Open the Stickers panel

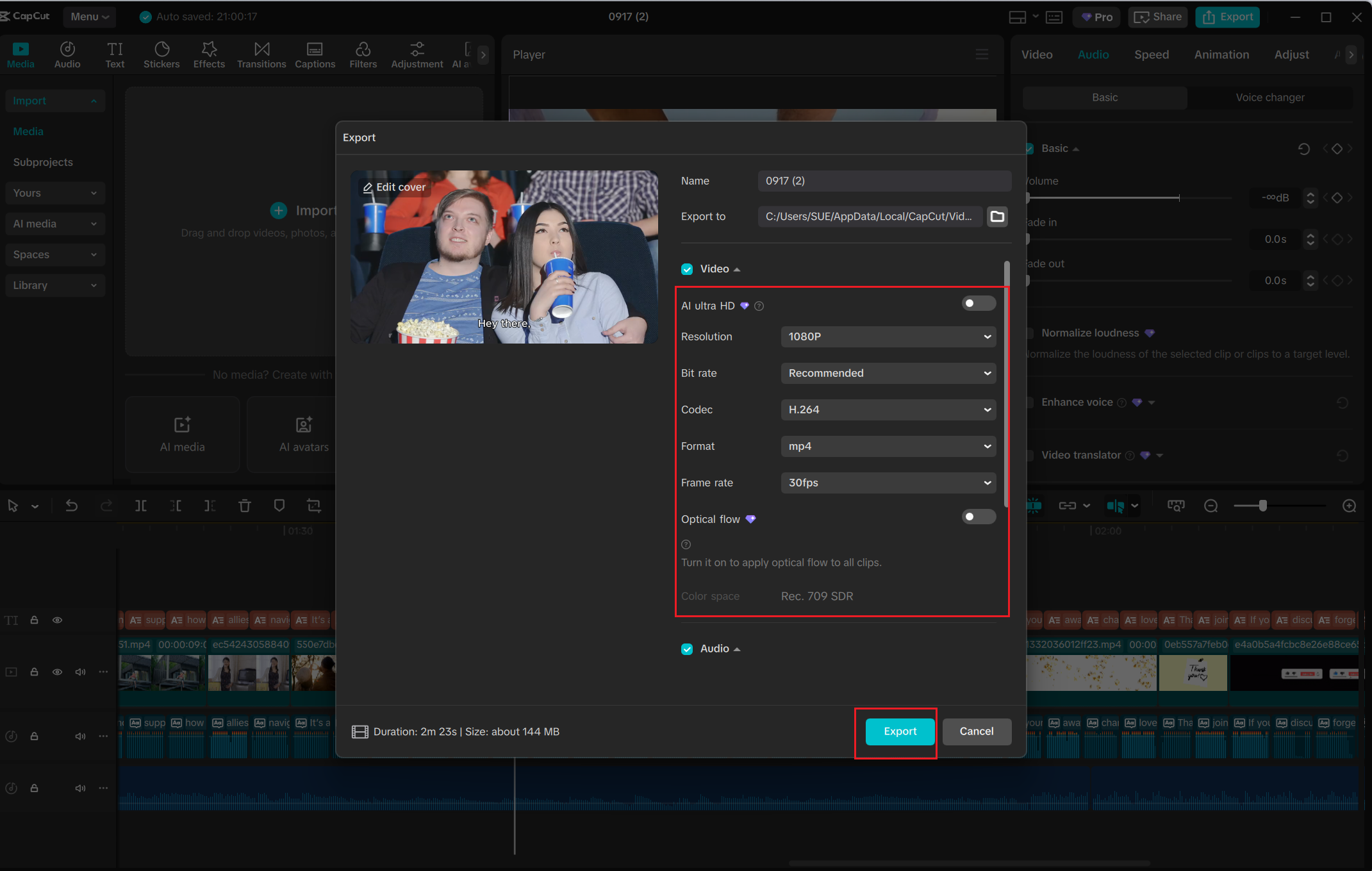(161, 54)
